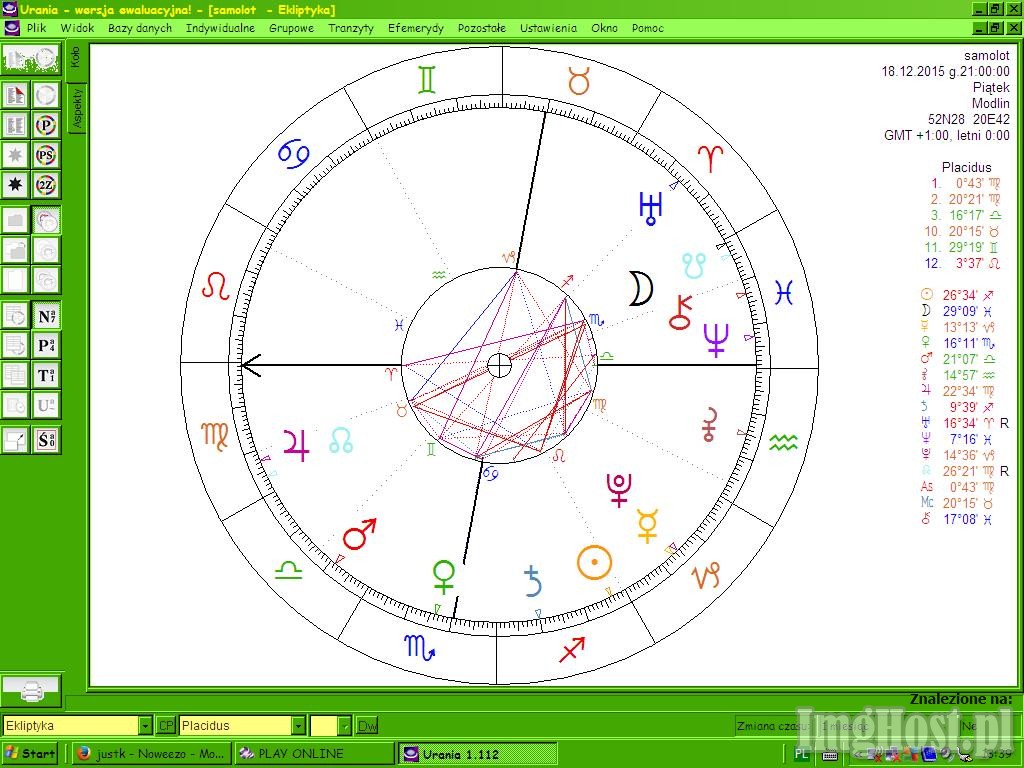The height and width of the screenshot is (768, 1024).
Task: Click the top chart-and-clock toolbar button
Action: pos(31,59)
